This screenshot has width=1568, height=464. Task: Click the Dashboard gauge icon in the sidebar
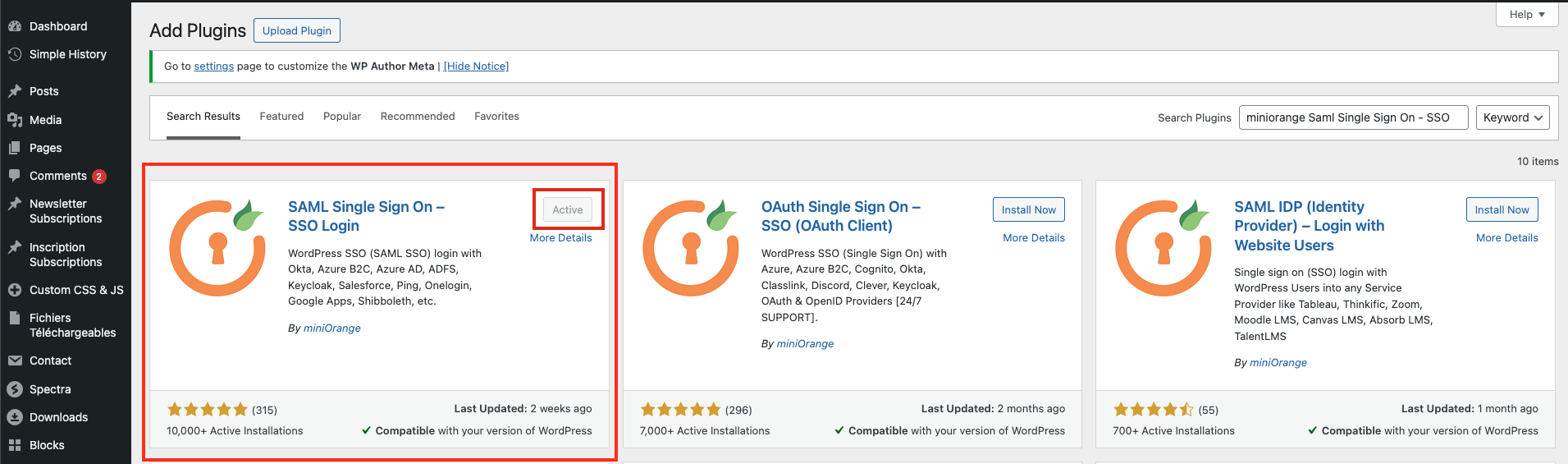tap(15, 26)
